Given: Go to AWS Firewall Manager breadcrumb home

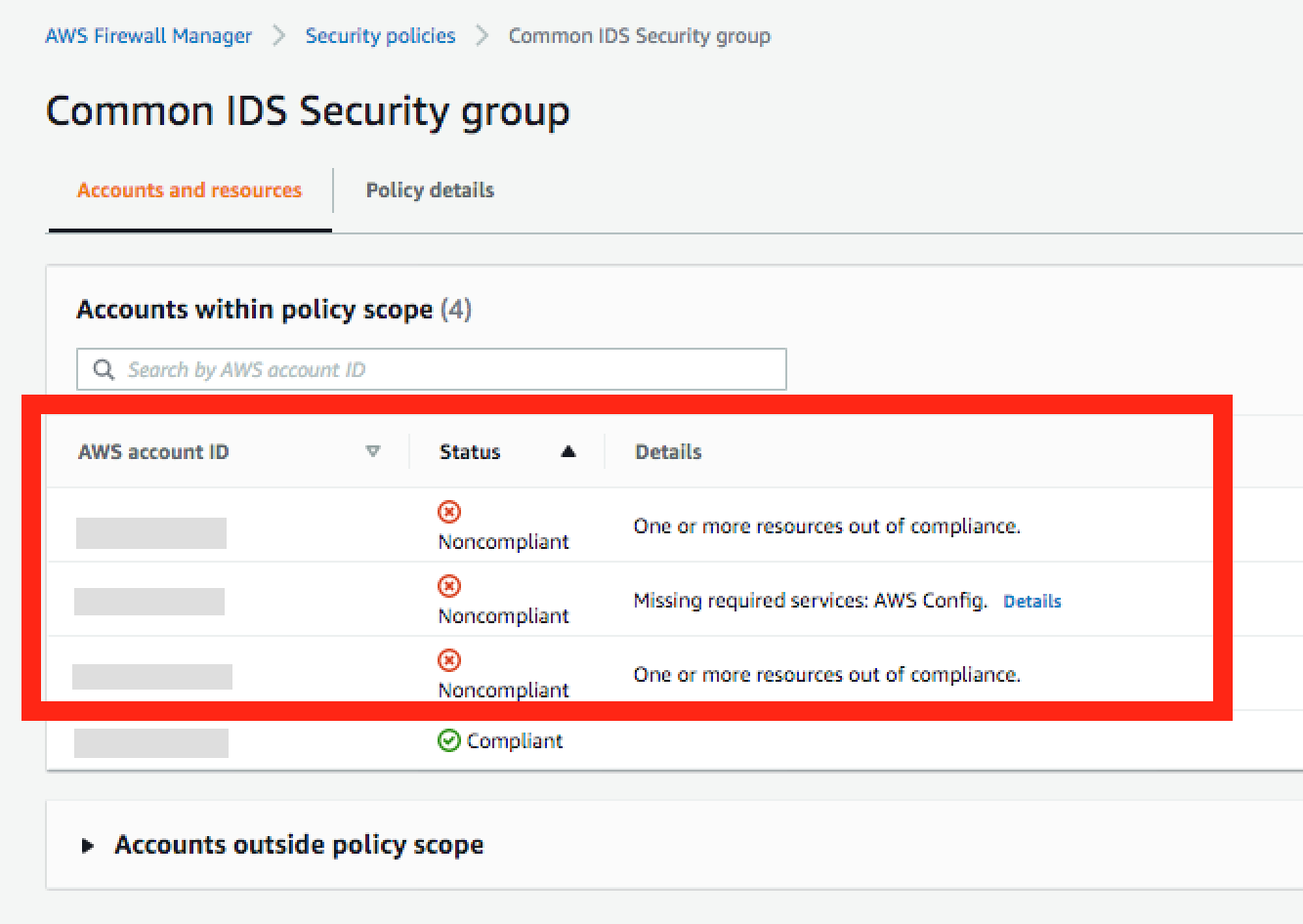Looking at the screenshot, I should coord(147,35).
